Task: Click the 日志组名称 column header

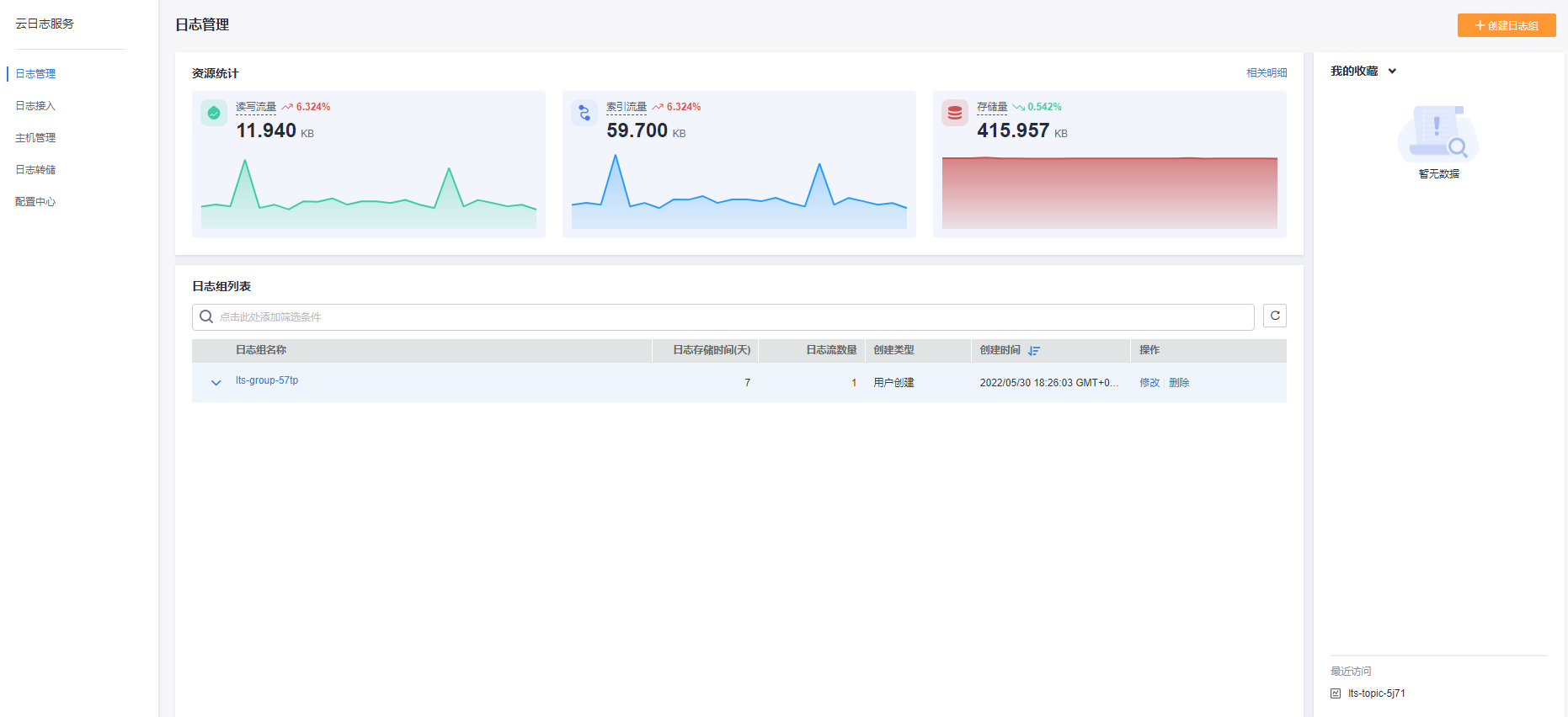Action: [261, 350]
